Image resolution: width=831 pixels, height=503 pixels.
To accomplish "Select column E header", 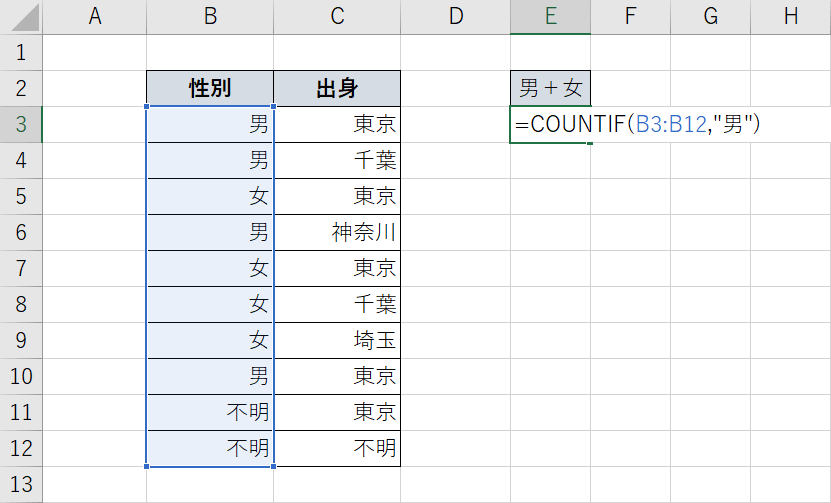I will click(551, 16).
